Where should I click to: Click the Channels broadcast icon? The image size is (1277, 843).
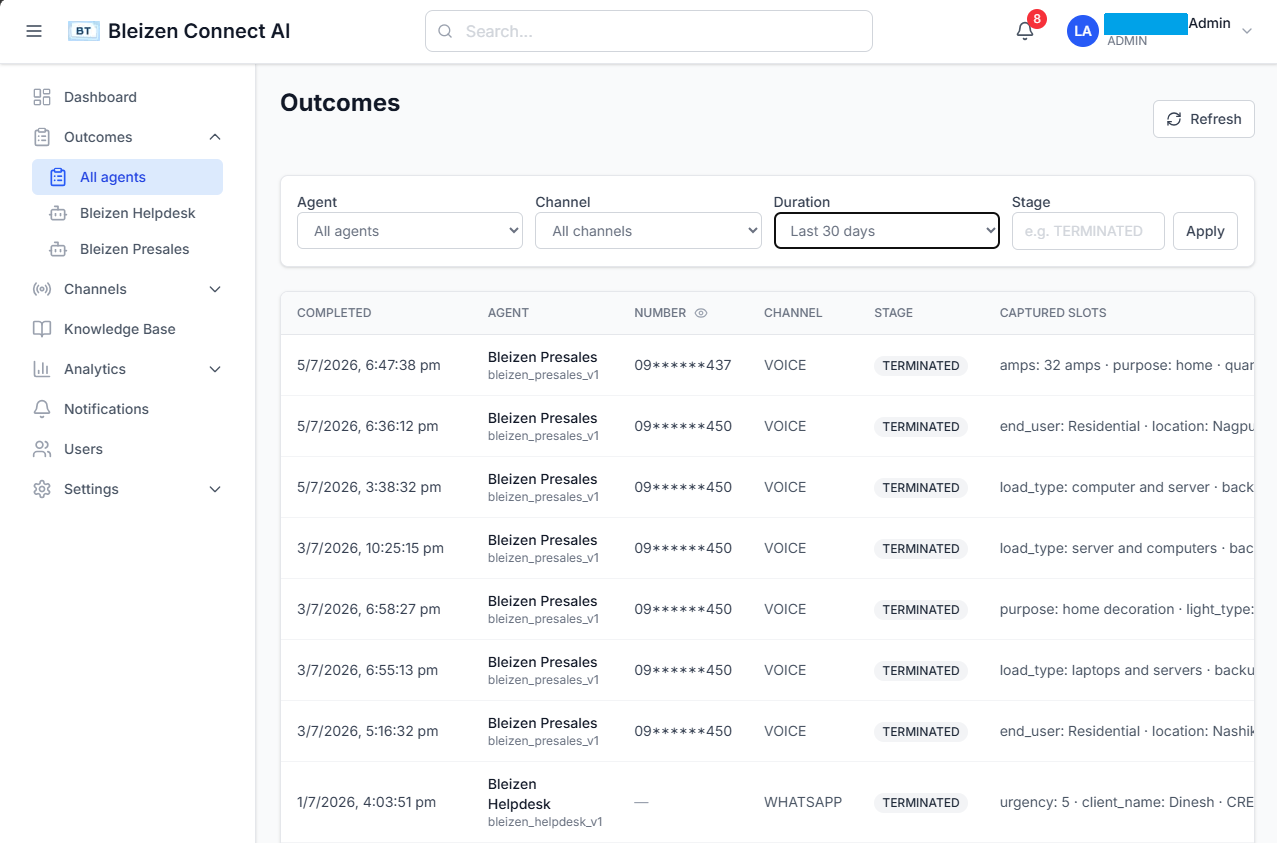coord(42,289)
